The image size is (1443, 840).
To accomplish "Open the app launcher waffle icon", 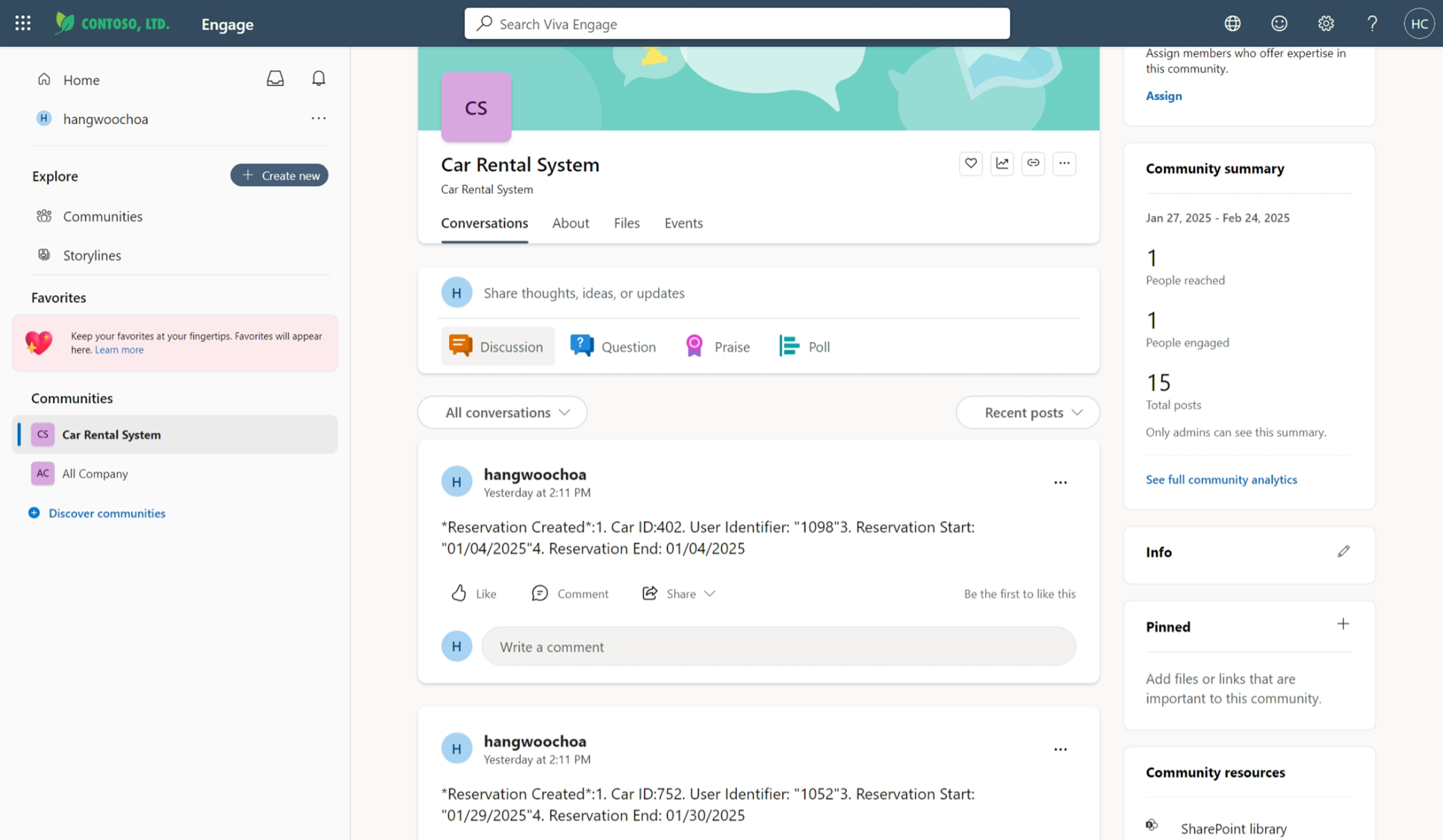I will (23, 23).
